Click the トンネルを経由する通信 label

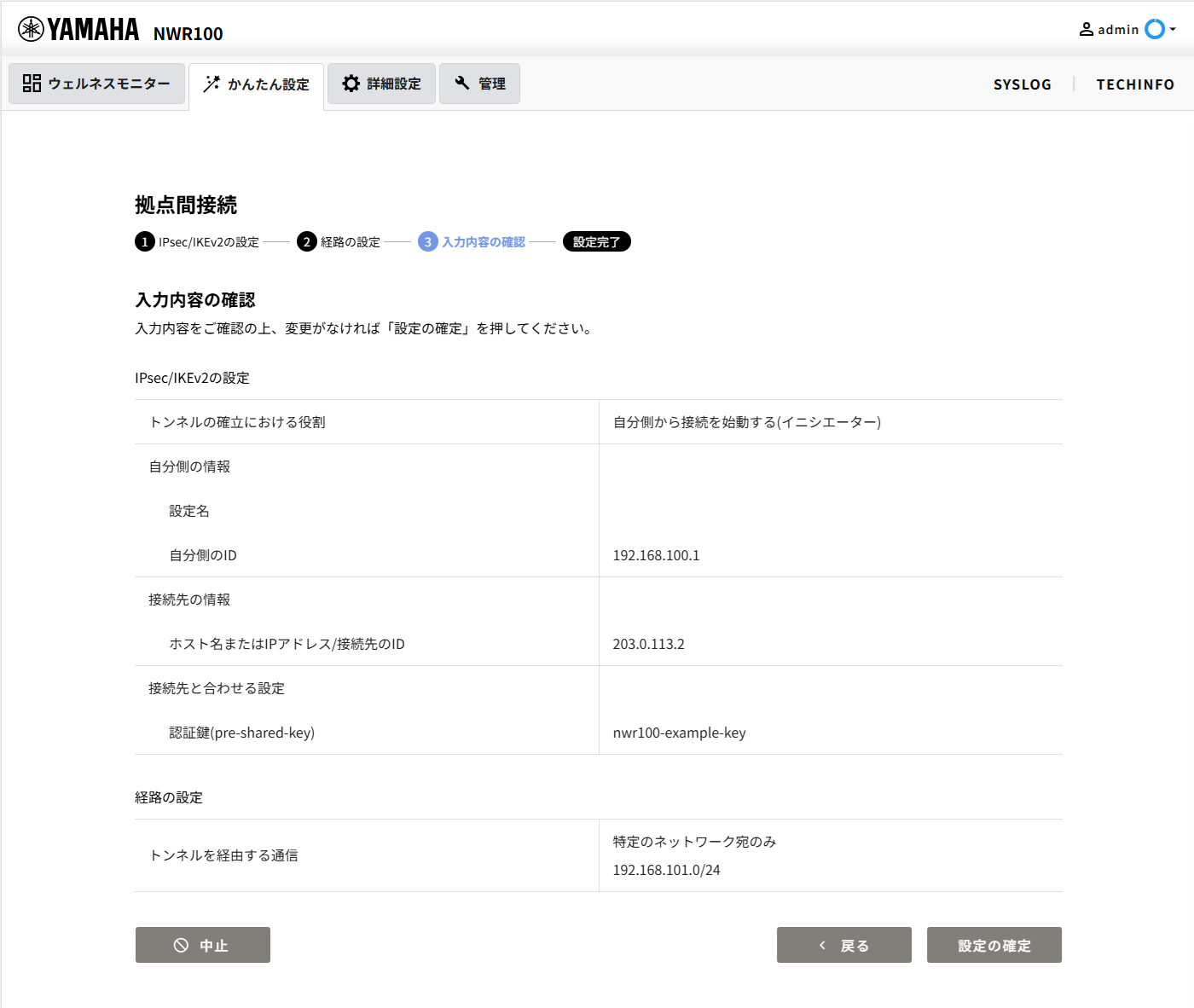pos(223,855)
